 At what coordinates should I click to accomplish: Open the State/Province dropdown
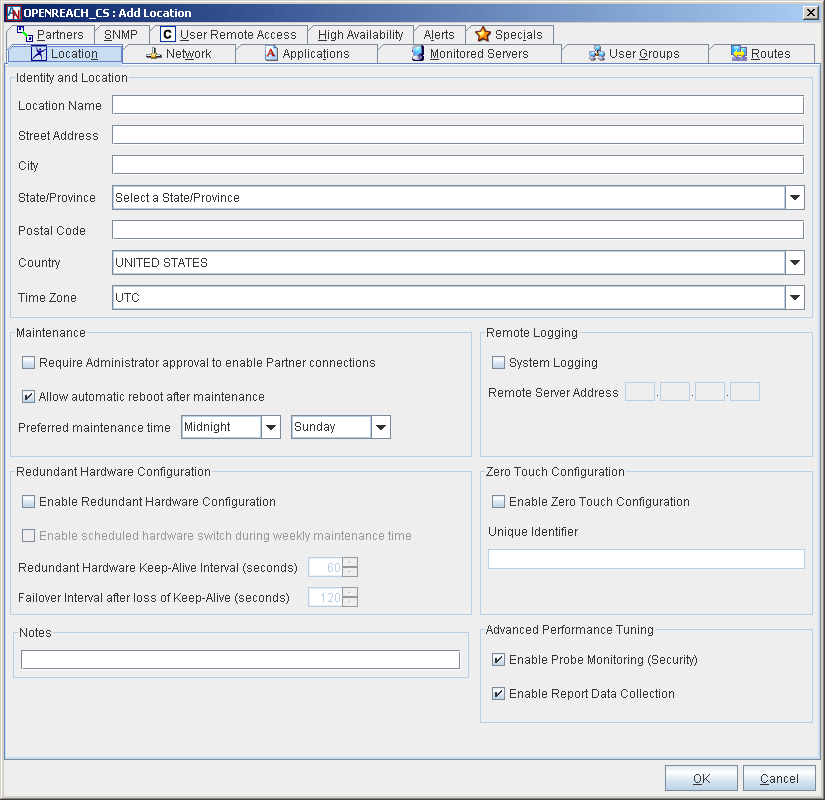[795, 198]
